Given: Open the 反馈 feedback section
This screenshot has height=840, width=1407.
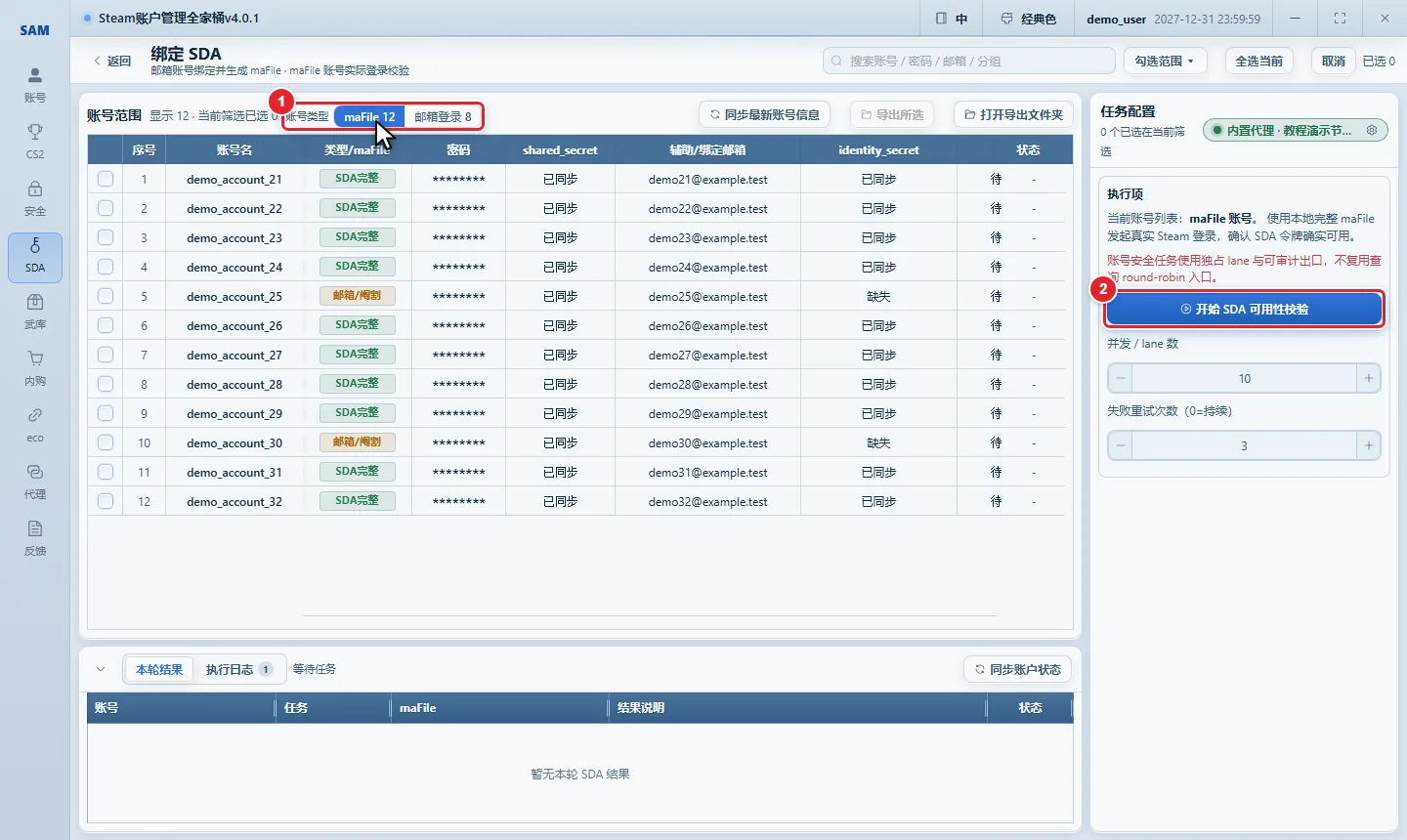Looking at the screenshot, I should coord(35,538).
